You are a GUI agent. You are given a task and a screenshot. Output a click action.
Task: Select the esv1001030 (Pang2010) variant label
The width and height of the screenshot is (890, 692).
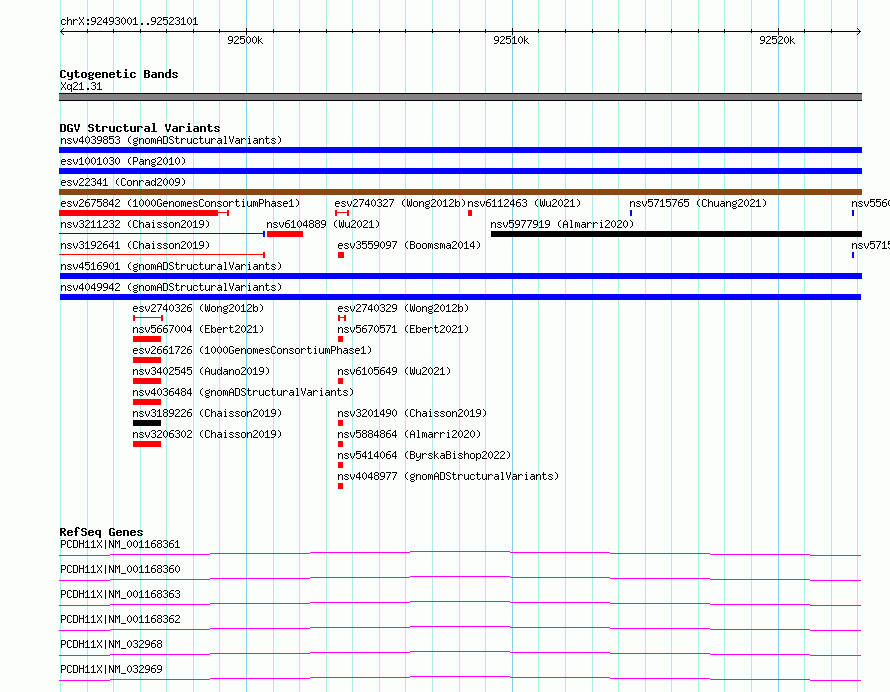click(x=123, y=161)
